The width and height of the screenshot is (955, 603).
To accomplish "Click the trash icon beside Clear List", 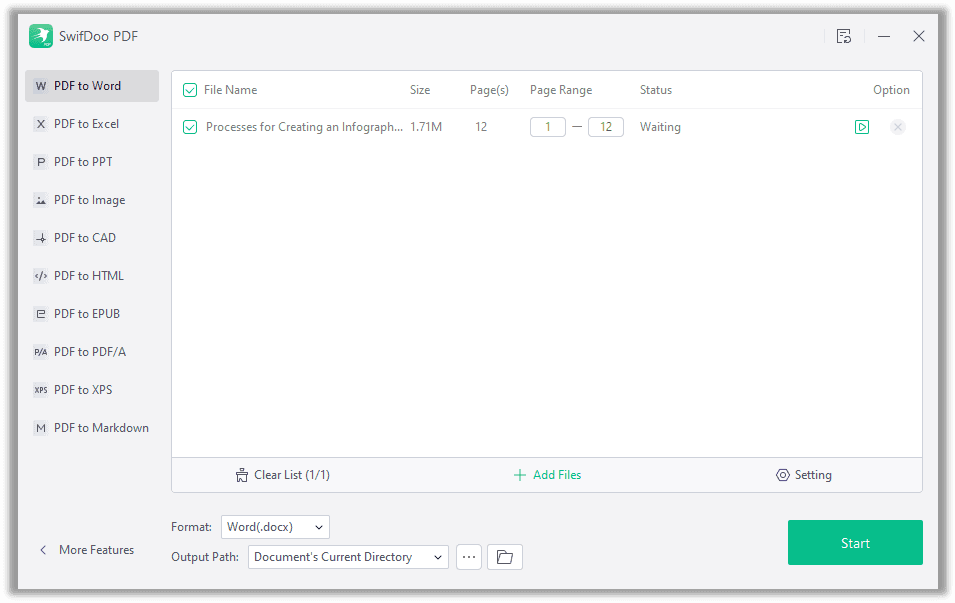I will point(242,475).
